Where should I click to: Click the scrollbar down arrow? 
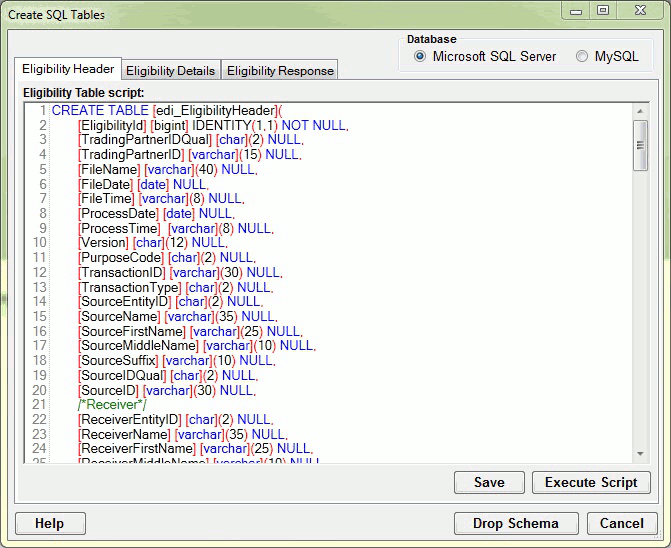click(641, 454)
